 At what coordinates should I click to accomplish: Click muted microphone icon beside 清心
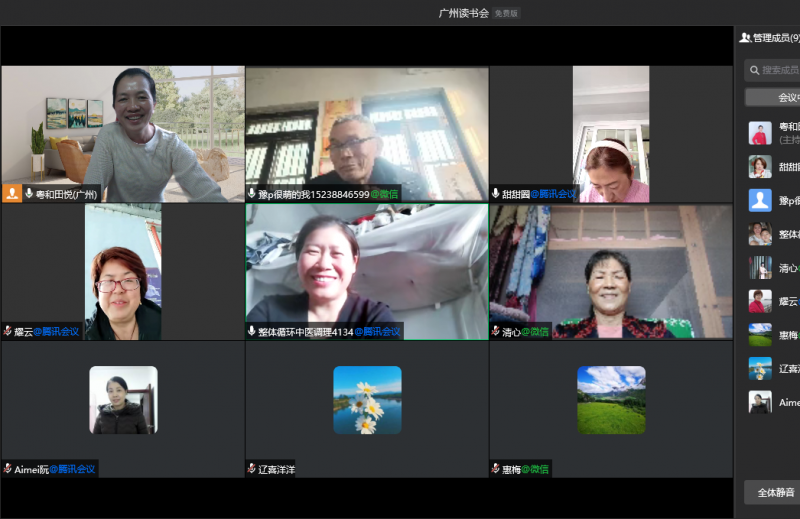click(x=496, y=331)
